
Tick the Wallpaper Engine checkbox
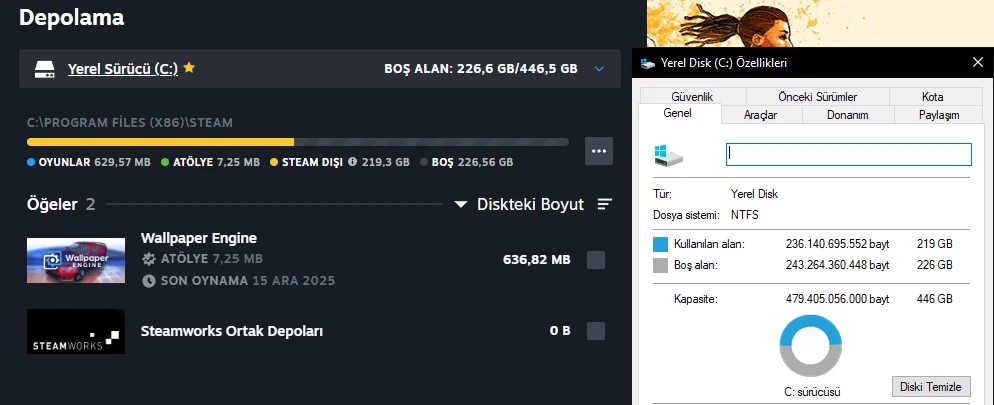[596, 260]
